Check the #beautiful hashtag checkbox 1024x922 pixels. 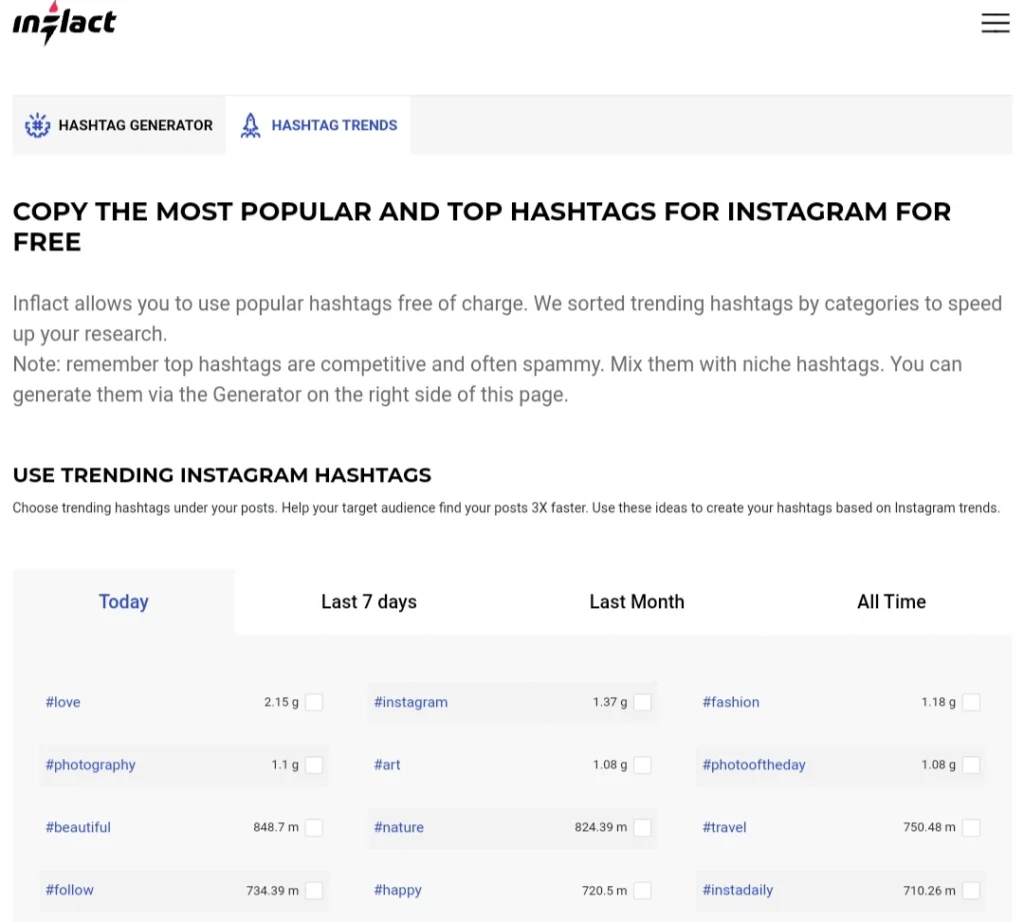(x=314, y=827)
